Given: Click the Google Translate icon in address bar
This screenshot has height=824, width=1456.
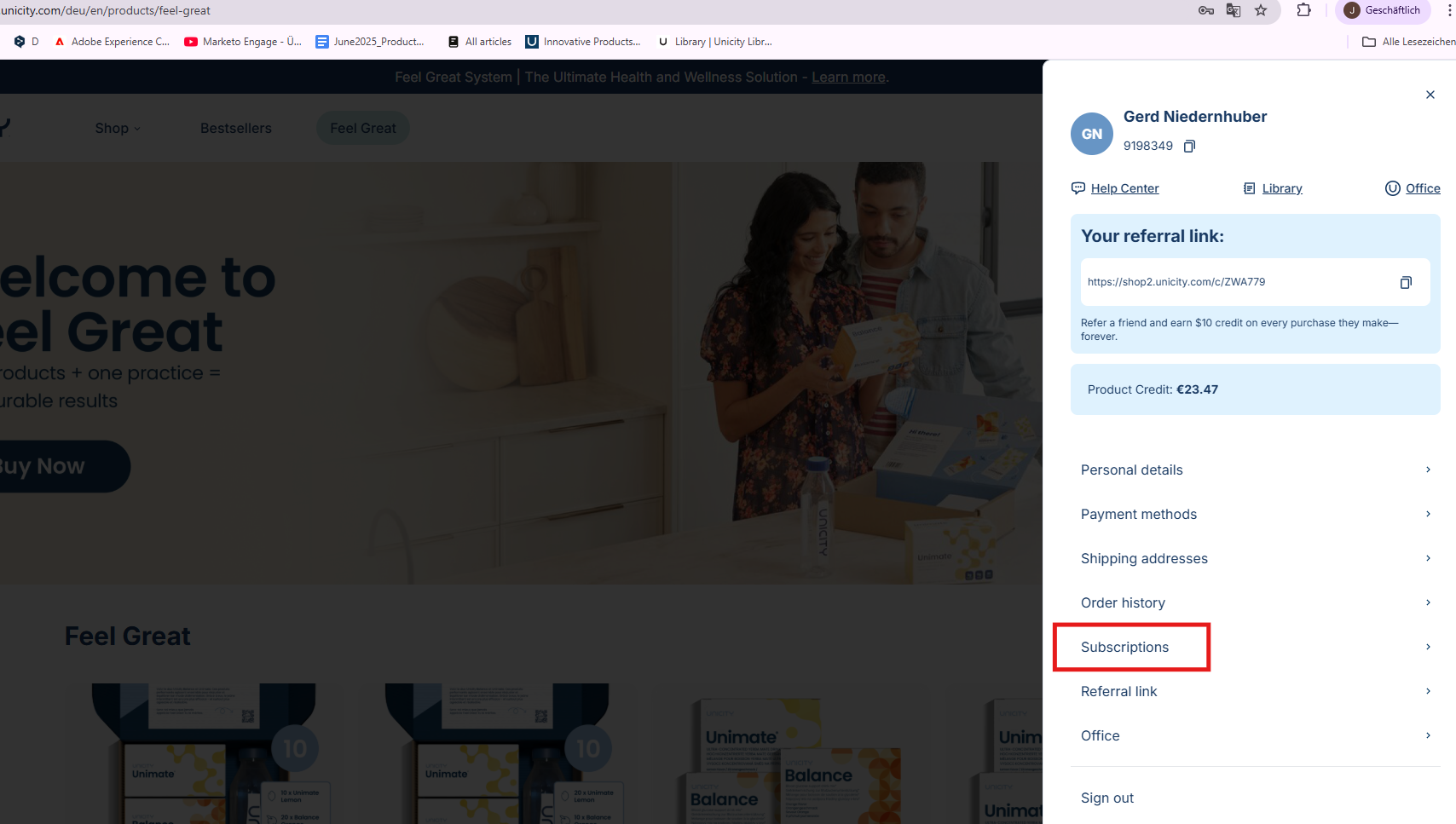Looking at the screenshot, I should click(x=1233, y=10).
